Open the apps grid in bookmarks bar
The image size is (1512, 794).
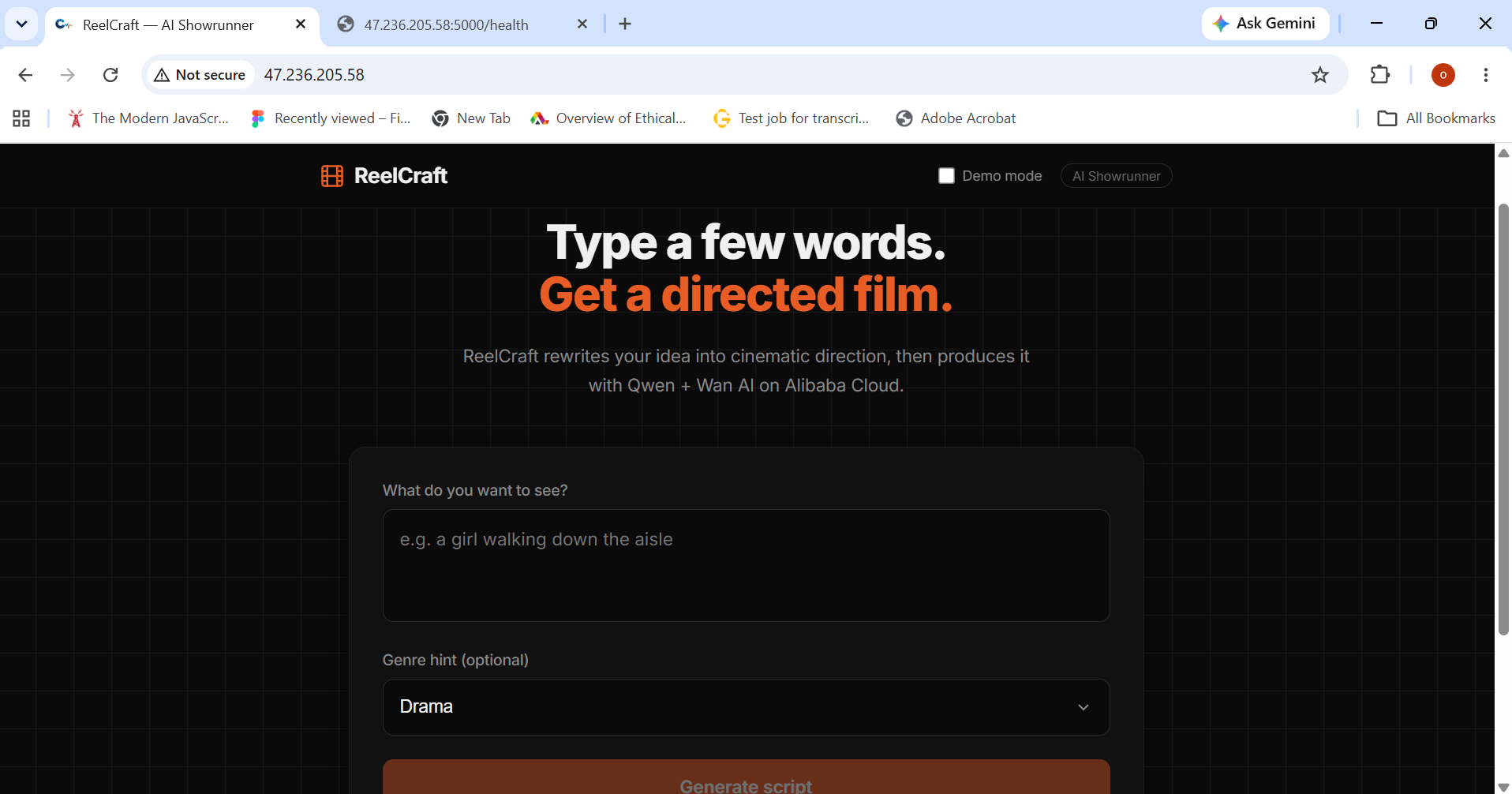tap(21, 118)
